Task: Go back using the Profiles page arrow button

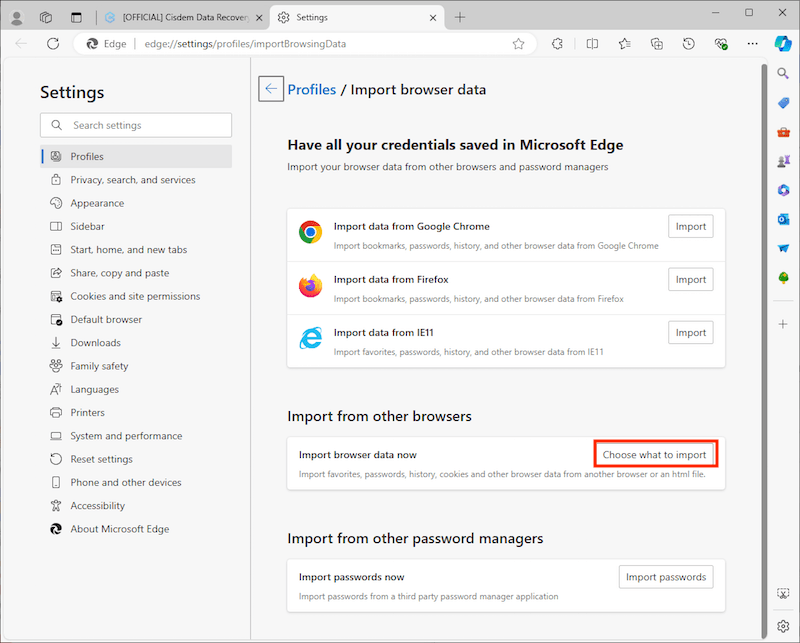Action: pyautogui.click(x=271, y=89)
